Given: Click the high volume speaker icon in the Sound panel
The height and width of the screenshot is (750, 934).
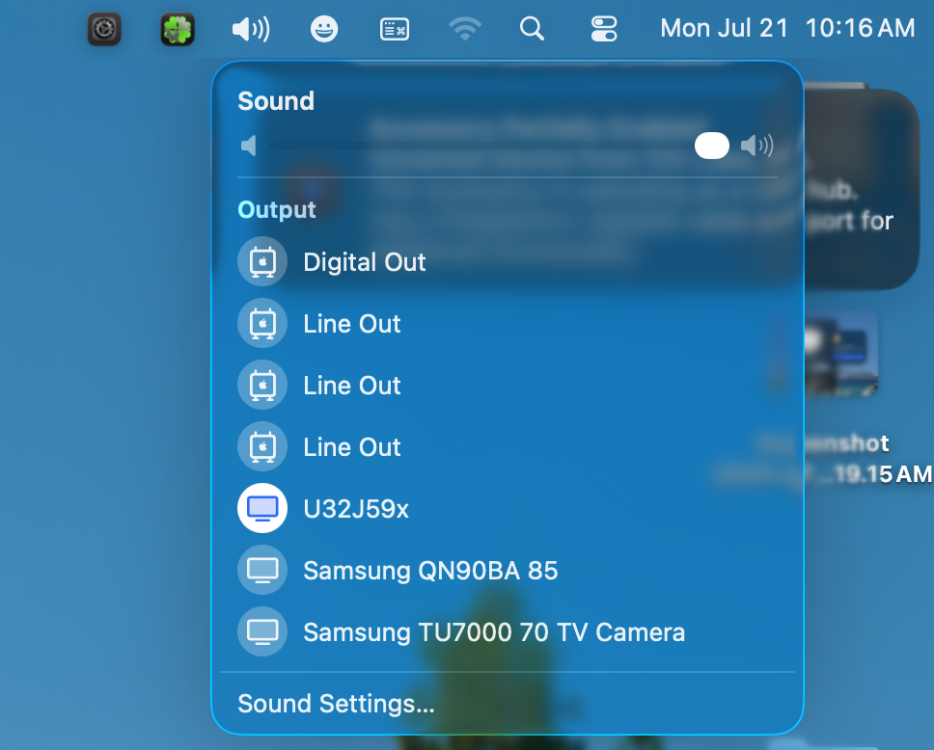Looking at the screenshot, I should tap(757, 145).
